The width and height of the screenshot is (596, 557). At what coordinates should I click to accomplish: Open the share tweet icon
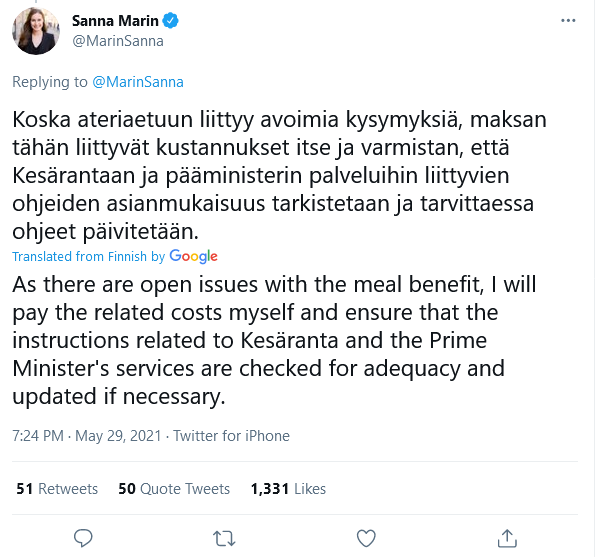[507, 538]
